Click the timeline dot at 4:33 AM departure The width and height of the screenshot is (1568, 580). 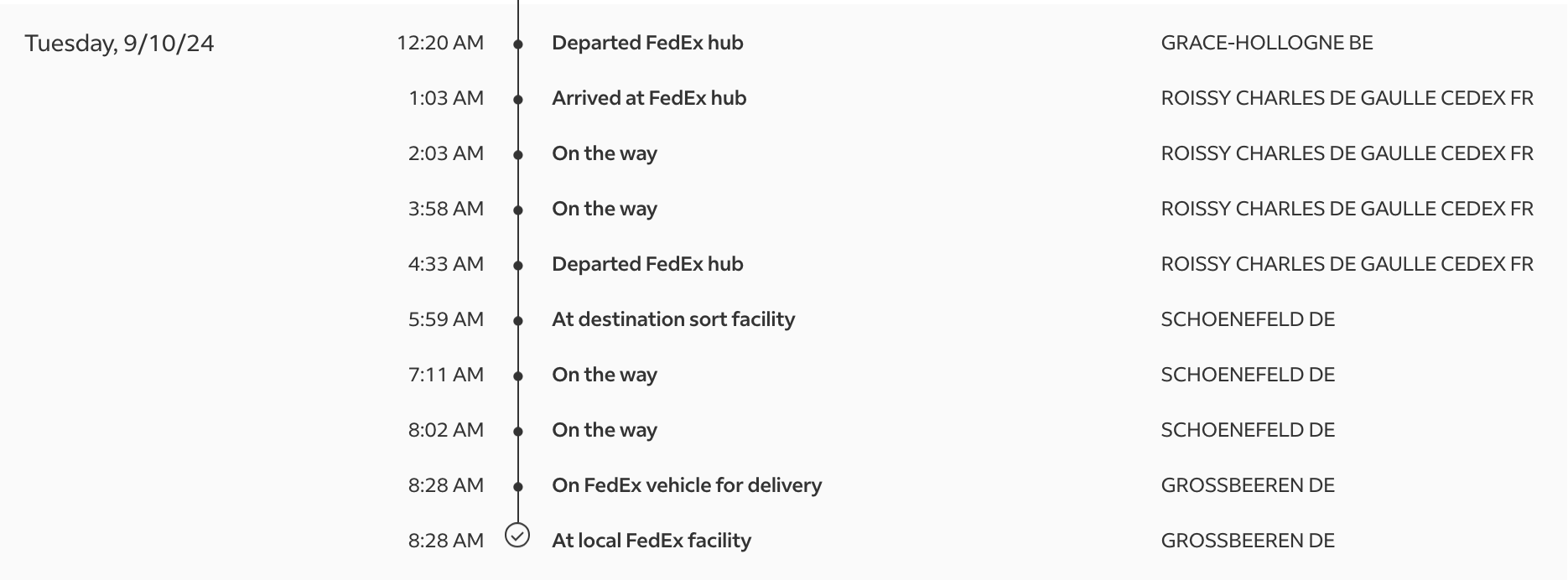(x=518, y=265)
